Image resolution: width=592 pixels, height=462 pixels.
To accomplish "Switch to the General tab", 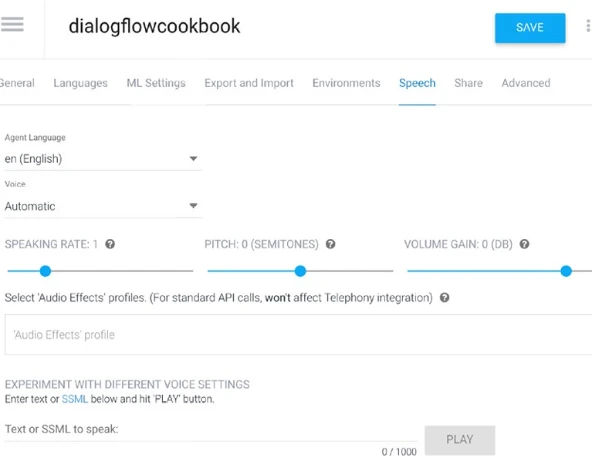I will 17,83.
